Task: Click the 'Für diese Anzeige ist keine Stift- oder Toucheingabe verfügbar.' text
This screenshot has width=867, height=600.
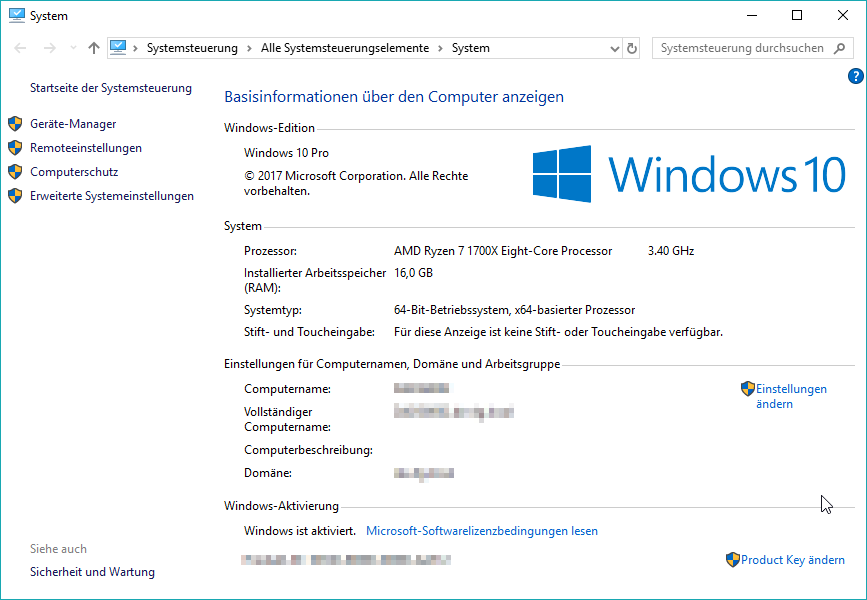Action: (x=558, y=332)
